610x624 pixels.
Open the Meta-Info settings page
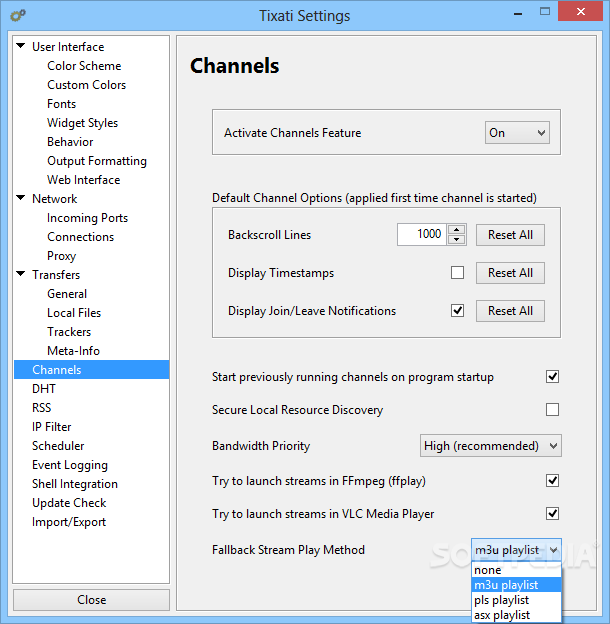pos(73,351)
